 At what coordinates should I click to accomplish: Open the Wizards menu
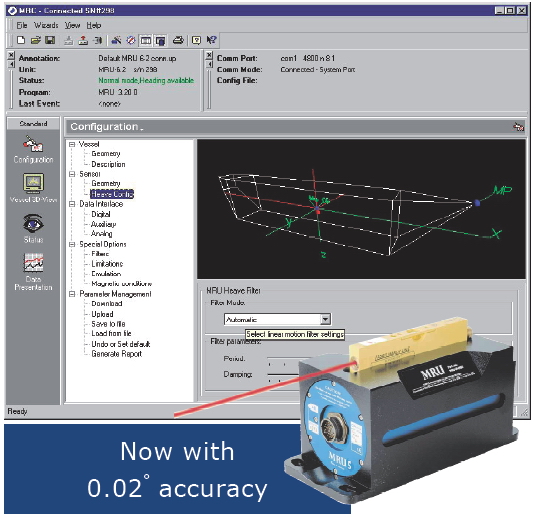(x=46, y=25)
